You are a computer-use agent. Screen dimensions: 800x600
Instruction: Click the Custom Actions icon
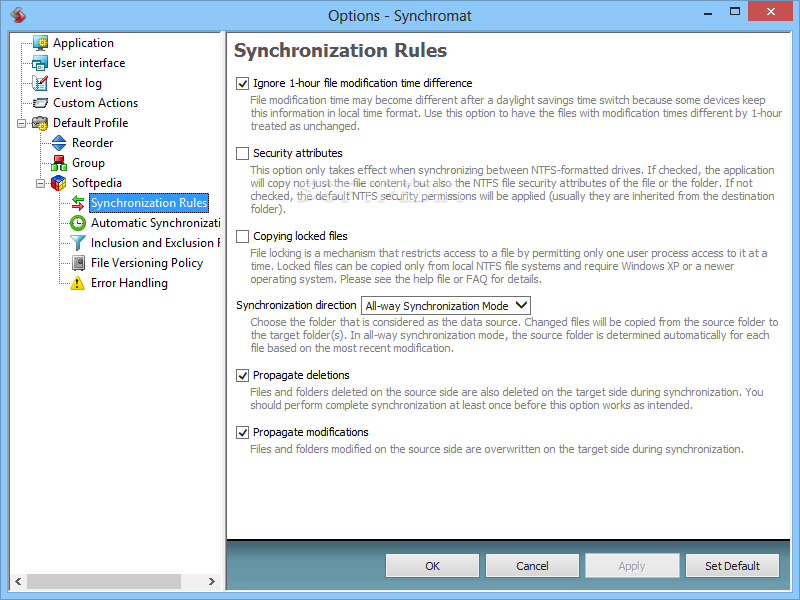tap(40, 103)
